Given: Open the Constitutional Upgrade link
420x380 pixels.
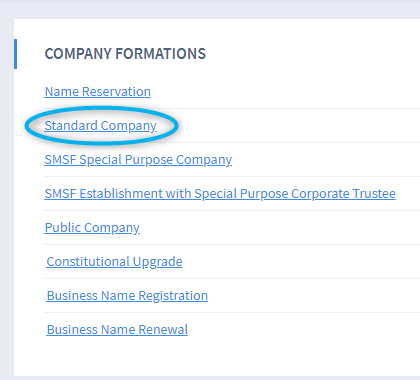Looking at the screenshot, I should click(x=114, y=262).
